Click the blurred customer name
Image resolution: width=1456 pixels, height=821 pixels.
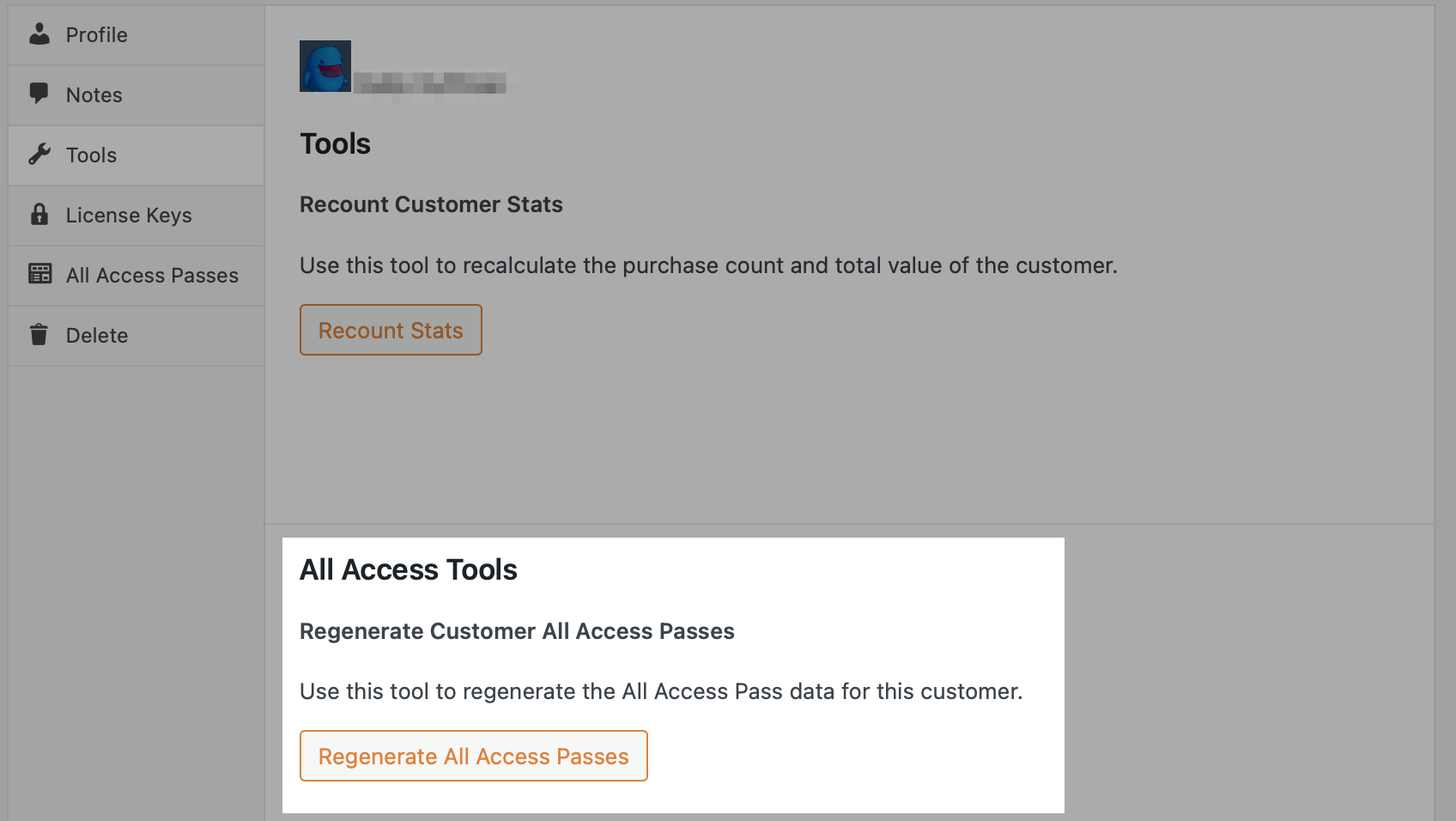pyautogui.click(x=430, y=83)
